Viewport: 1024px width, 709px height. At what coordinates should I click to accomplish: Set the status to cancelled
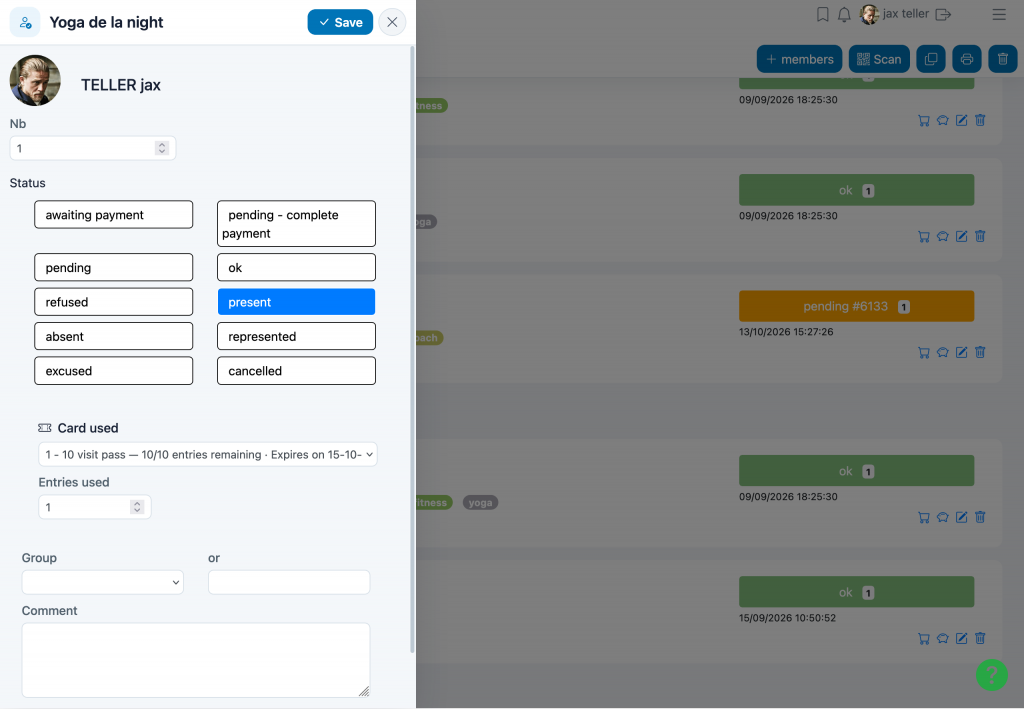[x=296, y=371]
